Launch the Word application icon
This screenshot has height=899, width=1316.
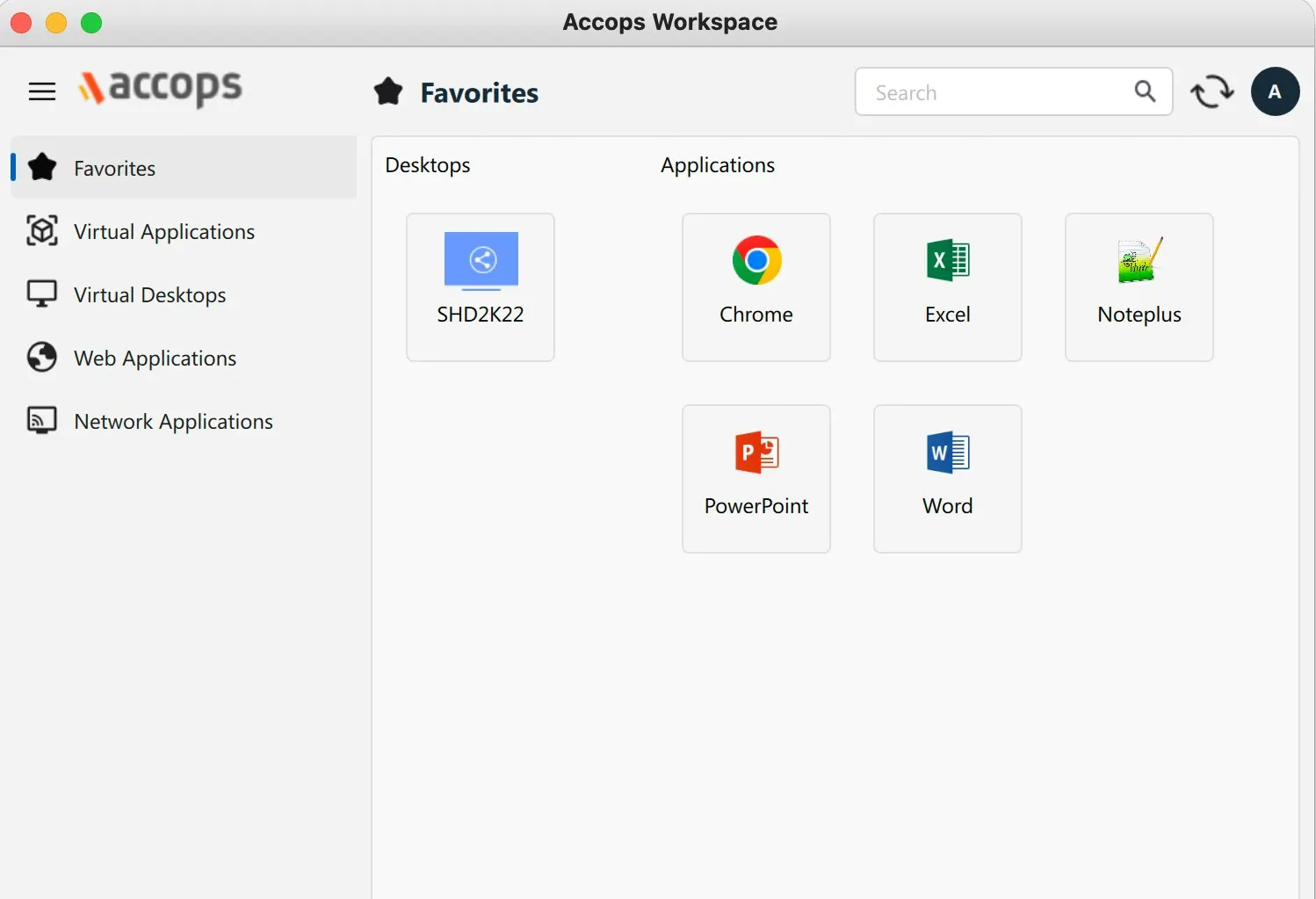948,452
